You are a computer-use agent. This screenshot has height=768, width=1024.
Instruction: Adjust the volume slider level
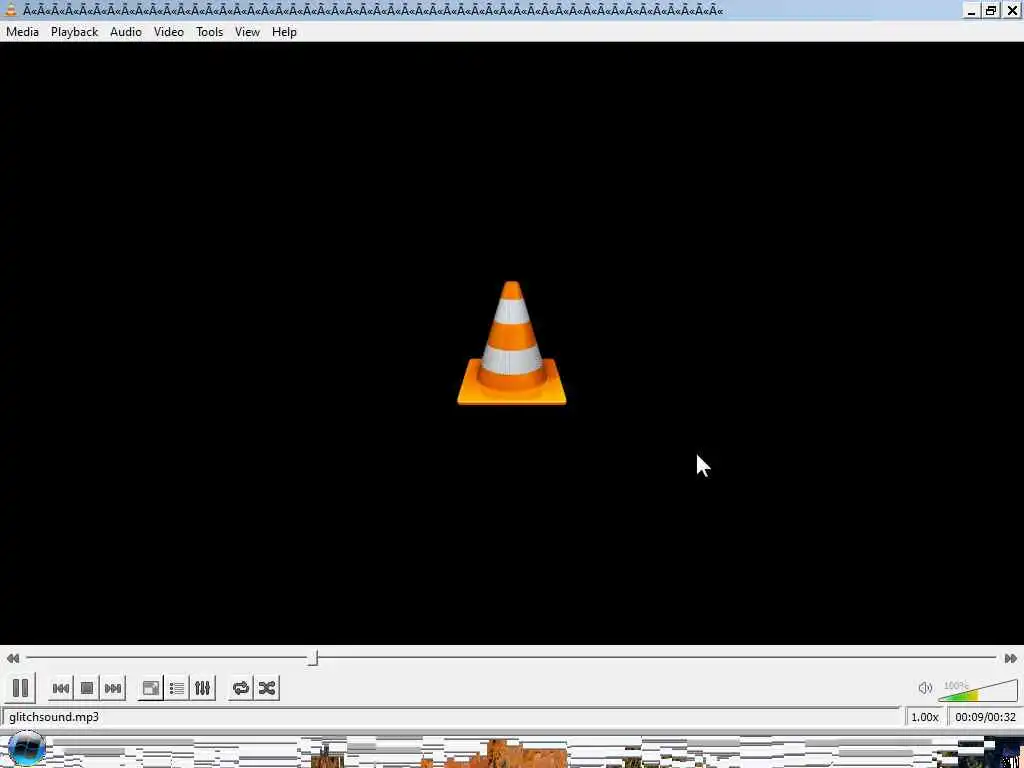[978, 690]
